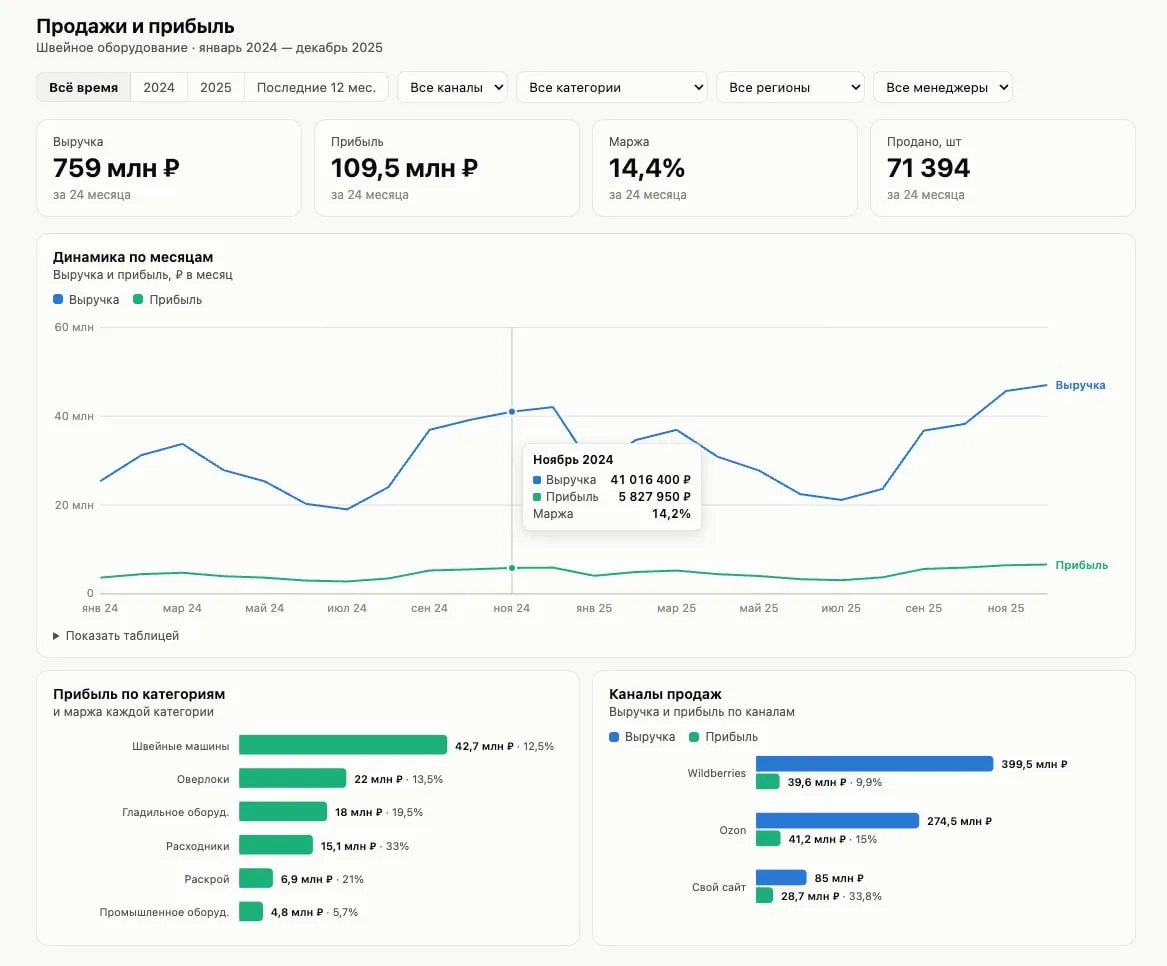Image resolution: width=1167 pixels, height=966 pixels.
Task: Open the "Все менеджеры" dropdown
Action: tap(942, 87)
